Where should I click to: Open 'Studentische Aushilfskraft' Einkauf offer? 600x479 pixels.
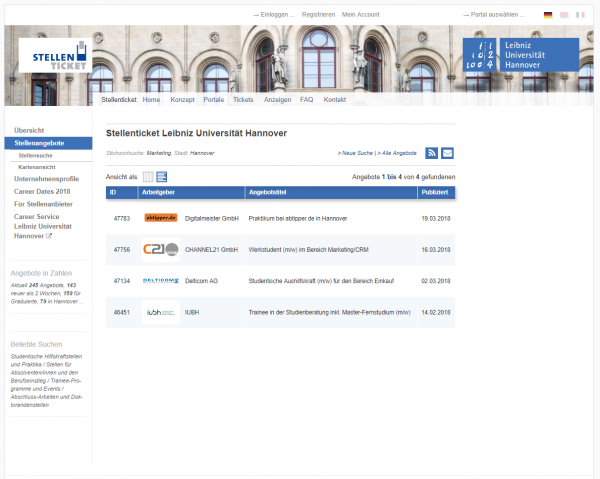(x=321, y=281)
